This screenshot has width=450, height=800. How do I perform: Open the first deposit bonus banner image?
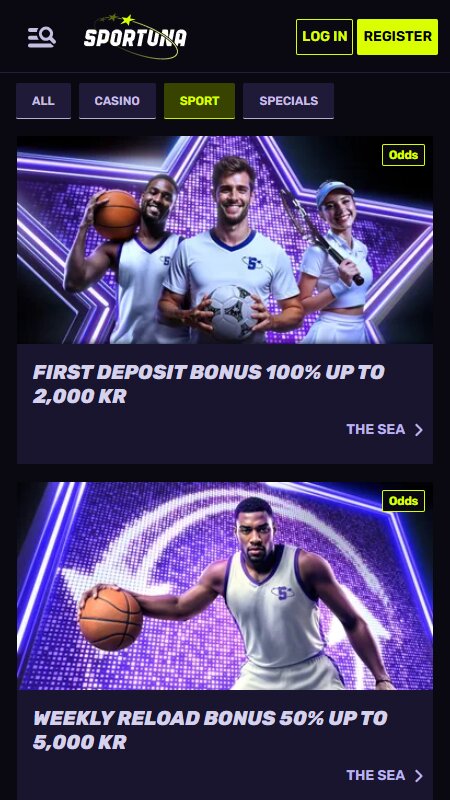tap(225, 240)
